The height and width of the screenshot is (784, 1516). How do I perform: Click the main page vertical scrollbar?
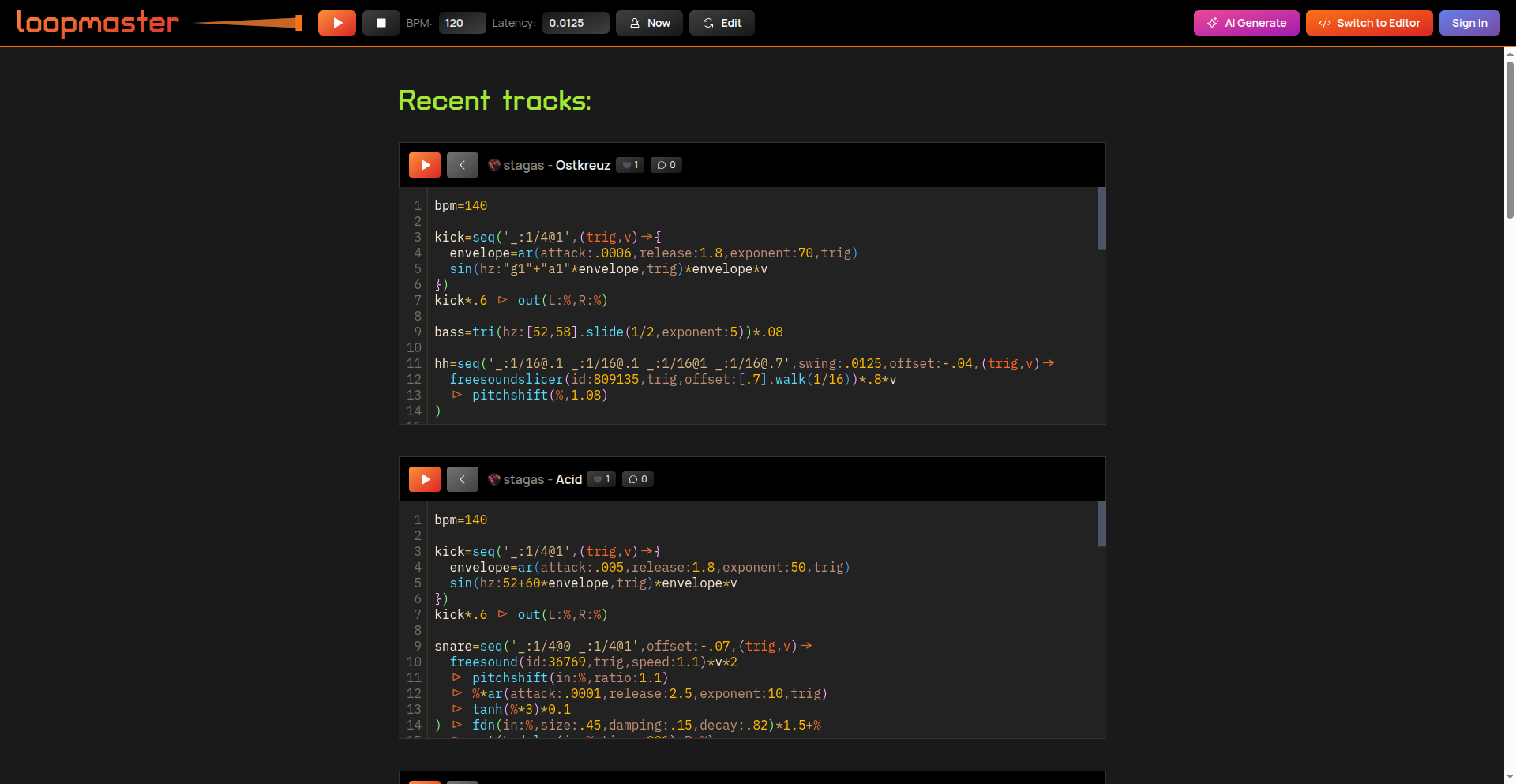pyautogui.click(x=1510, y=139)
